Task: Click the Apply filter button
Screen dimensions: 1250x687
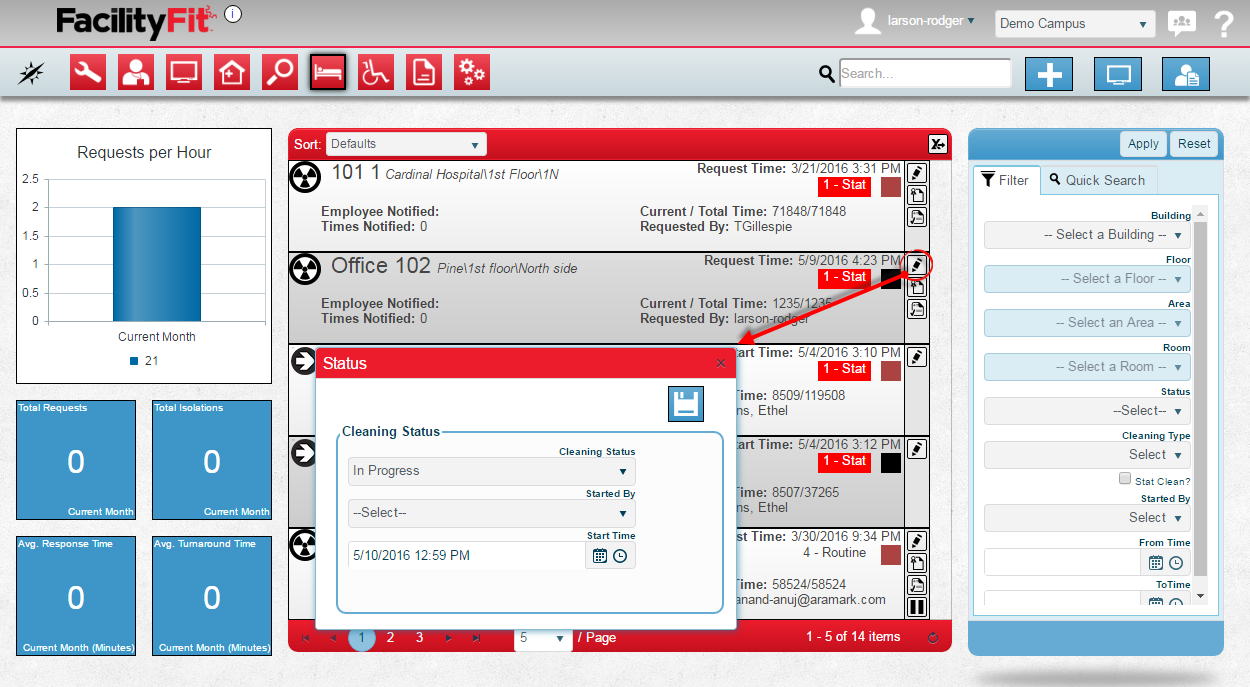Action: (x=1143, y=144)
